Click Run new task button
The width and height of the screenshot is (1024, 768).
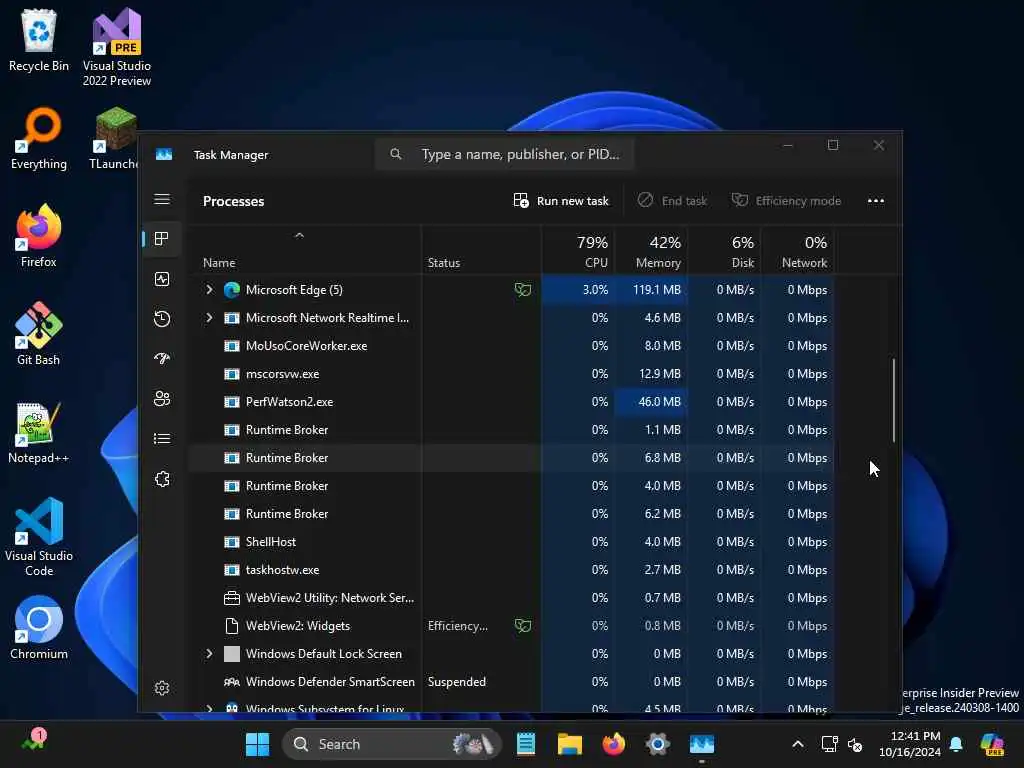click(x=561, y=200)
